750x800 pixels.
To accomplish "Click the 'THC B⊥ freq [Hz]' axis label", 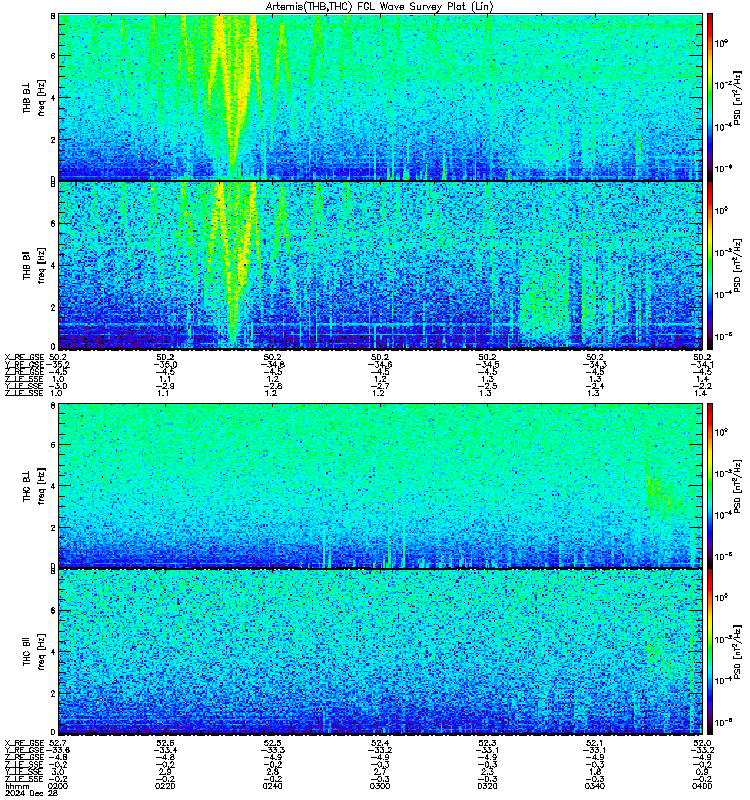I will pos(34,486).
